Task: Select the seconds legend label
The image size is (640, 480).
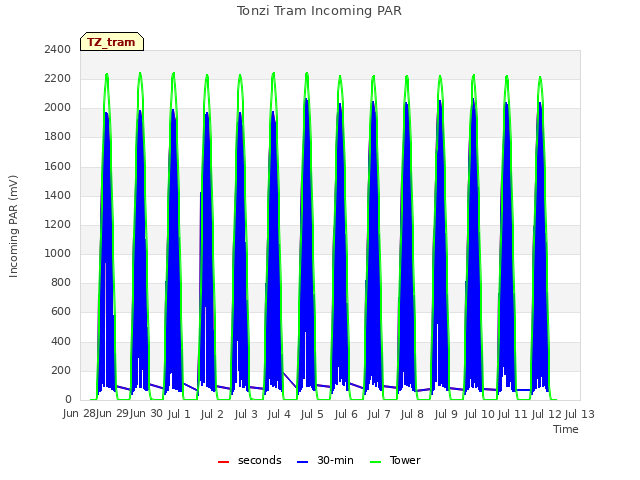Action: 260,460
